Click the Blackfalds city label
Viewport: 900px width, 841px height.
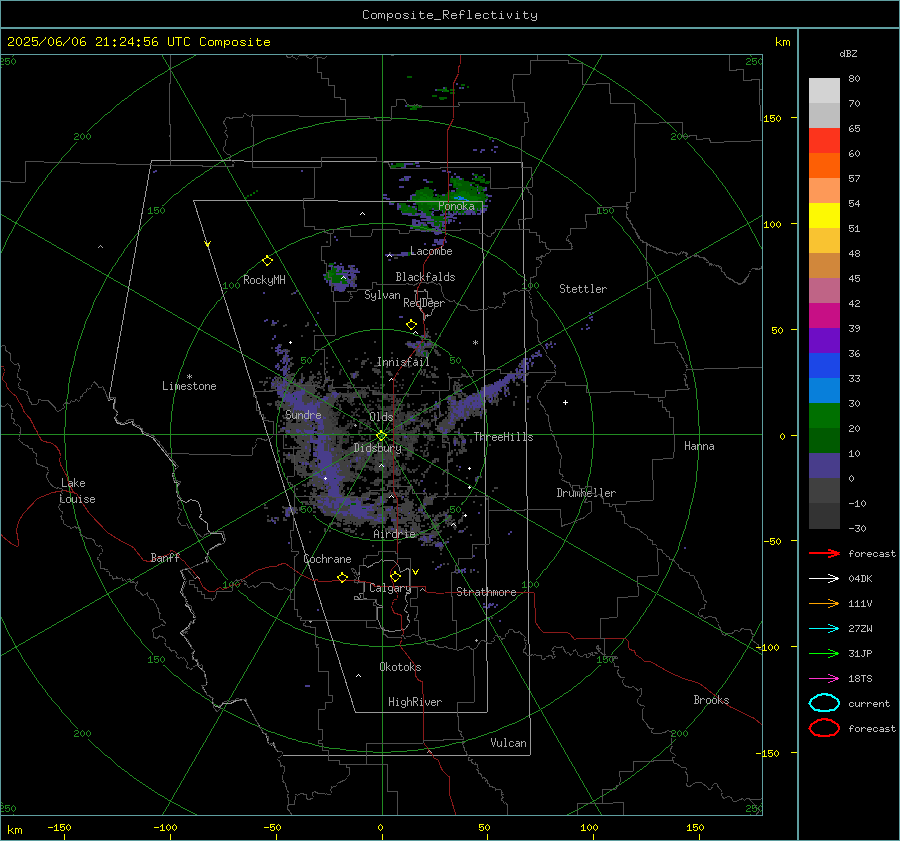click(425, 277)
